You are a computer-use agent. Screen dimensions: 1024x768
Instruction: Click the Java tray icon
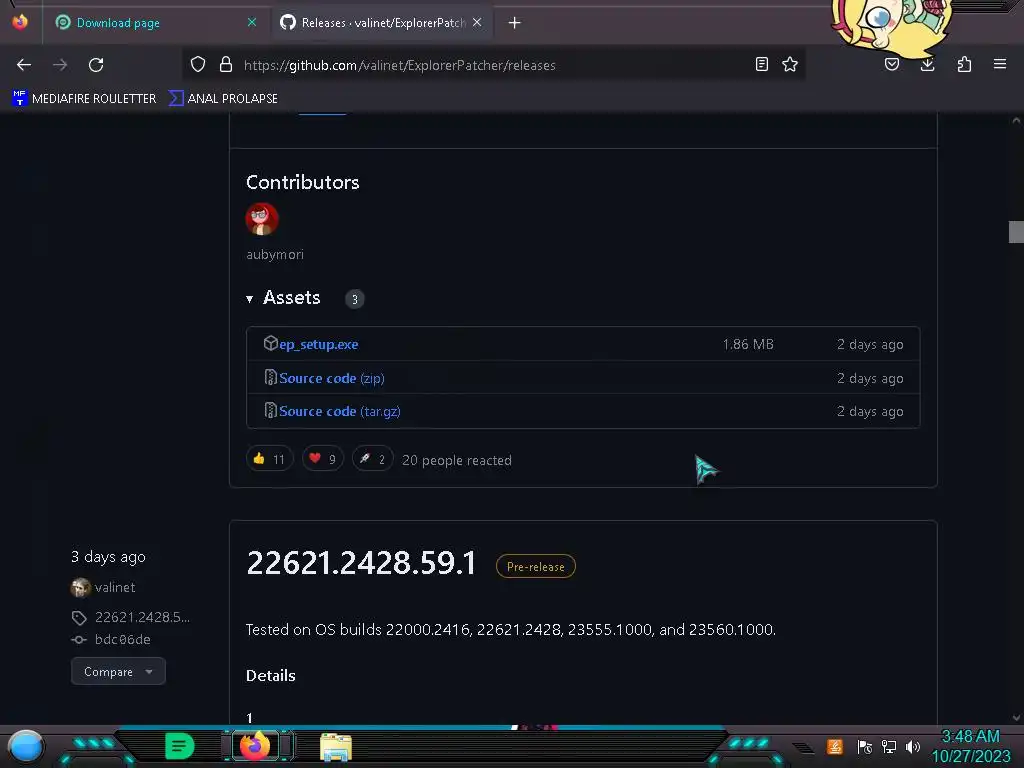[x=835, y=746]
